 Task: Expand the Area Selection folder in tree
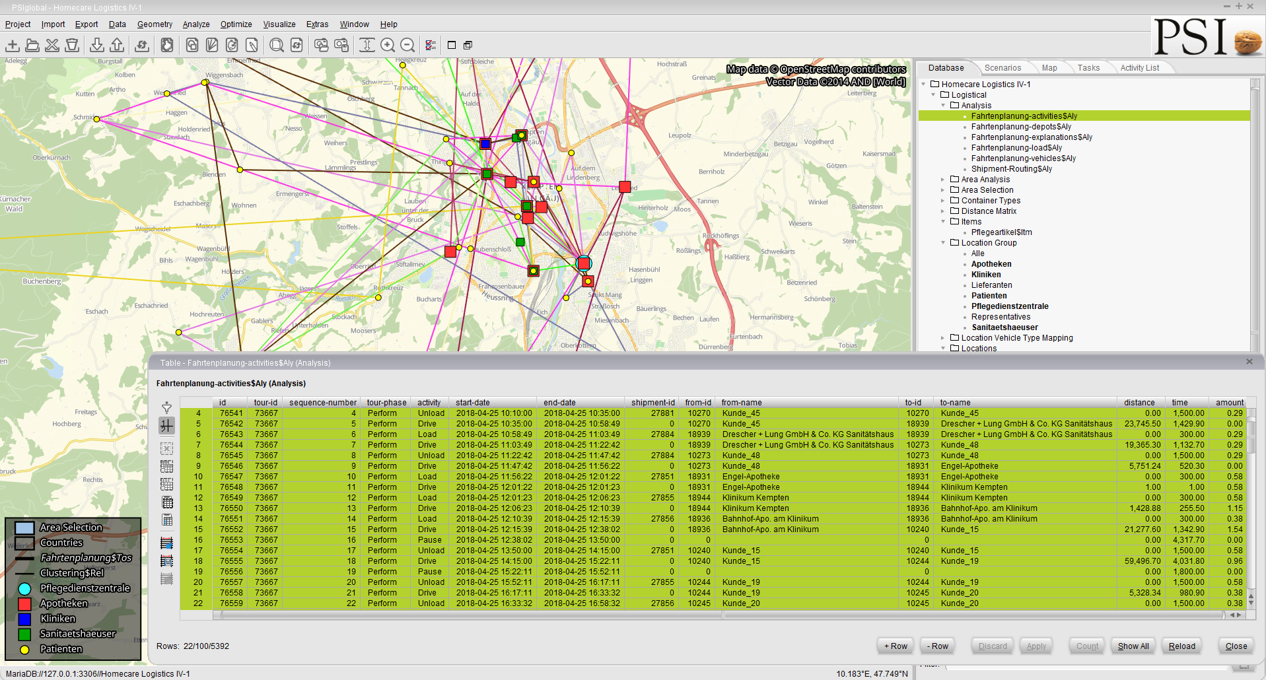[x=943, y=190]
